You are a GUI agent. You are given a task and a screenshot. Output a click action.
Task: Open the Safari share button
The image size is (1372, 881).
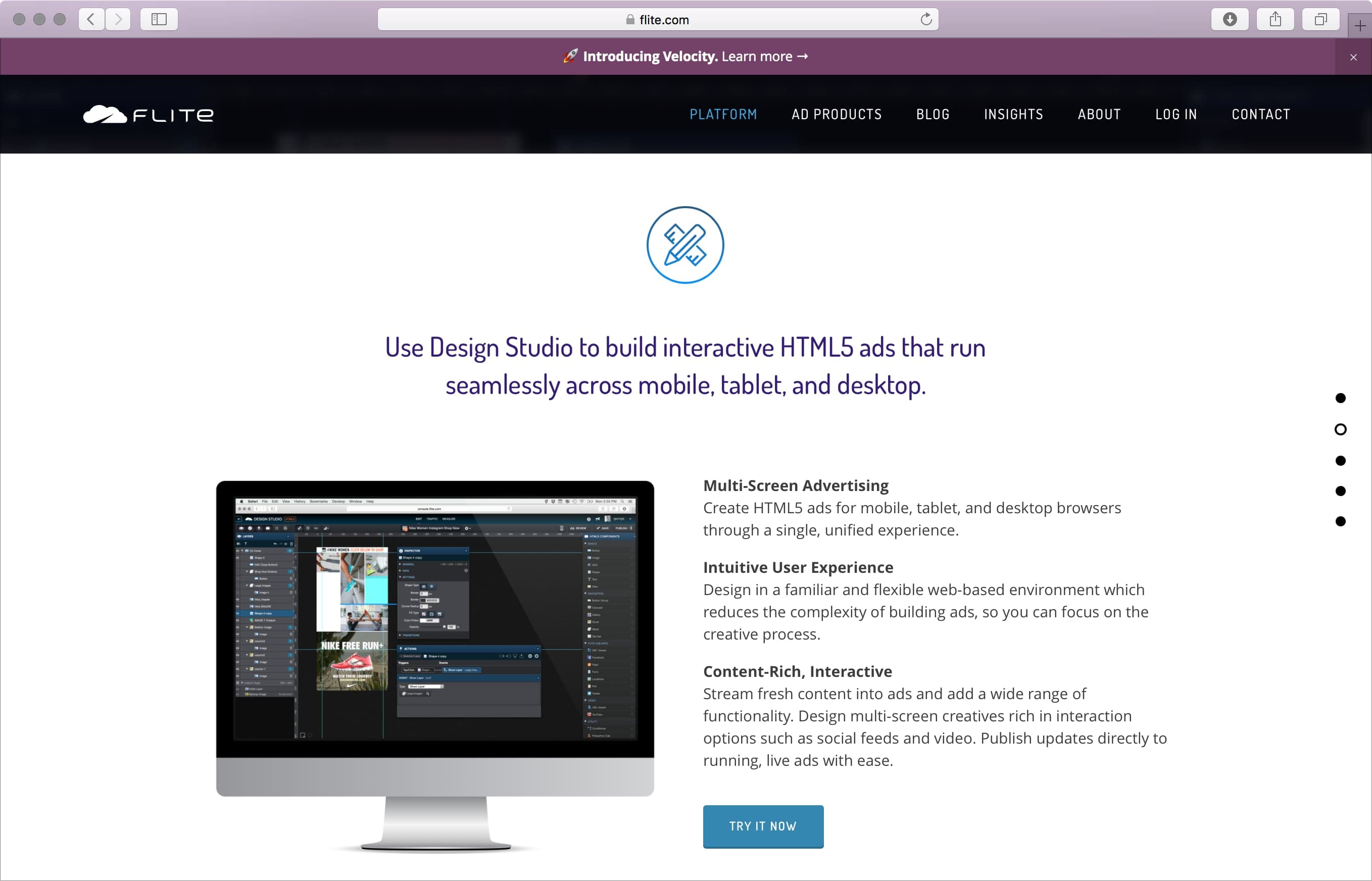(x=1276, y=20)
